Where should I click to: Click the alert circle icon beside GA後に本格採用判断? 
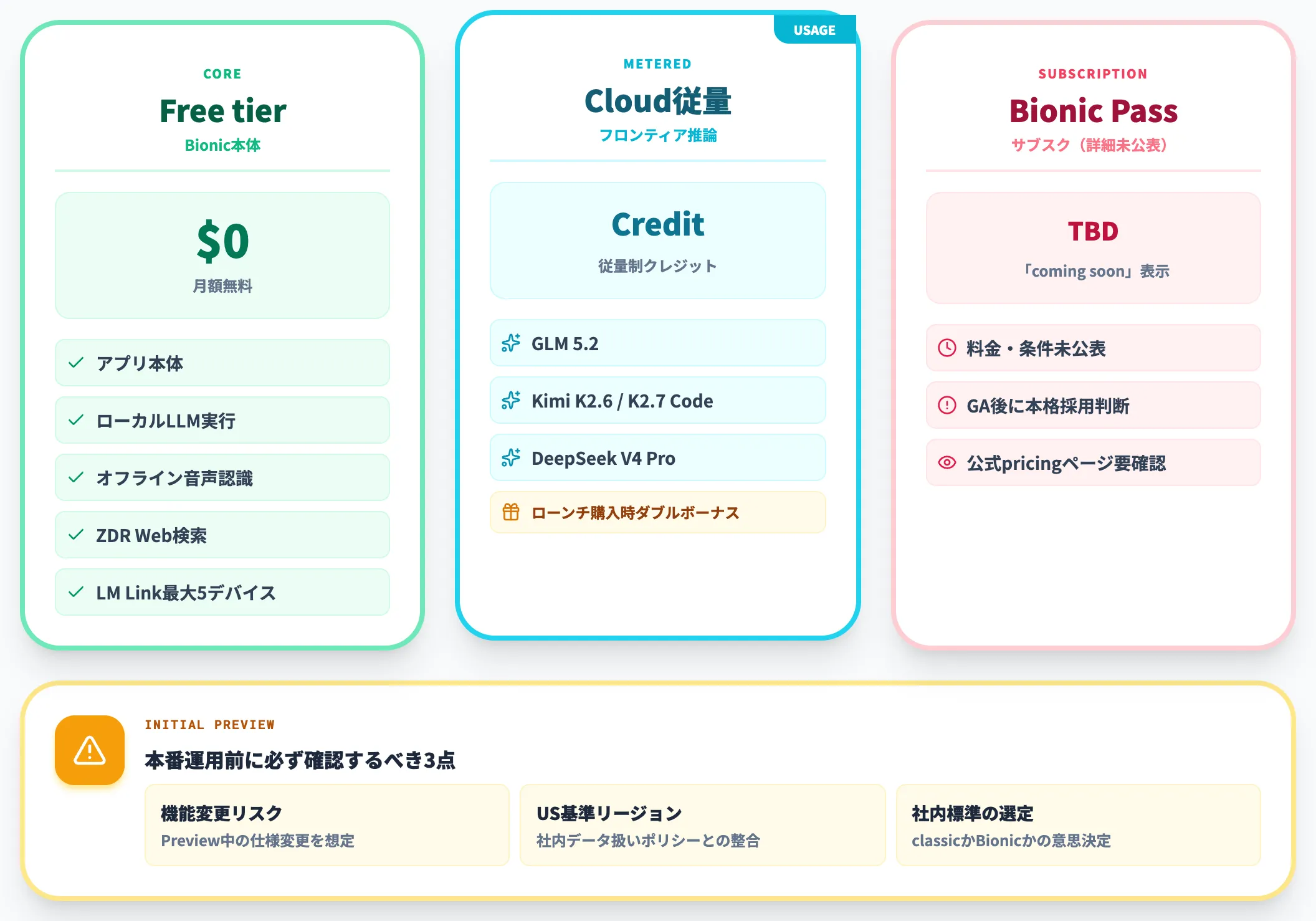coord(947,405)
